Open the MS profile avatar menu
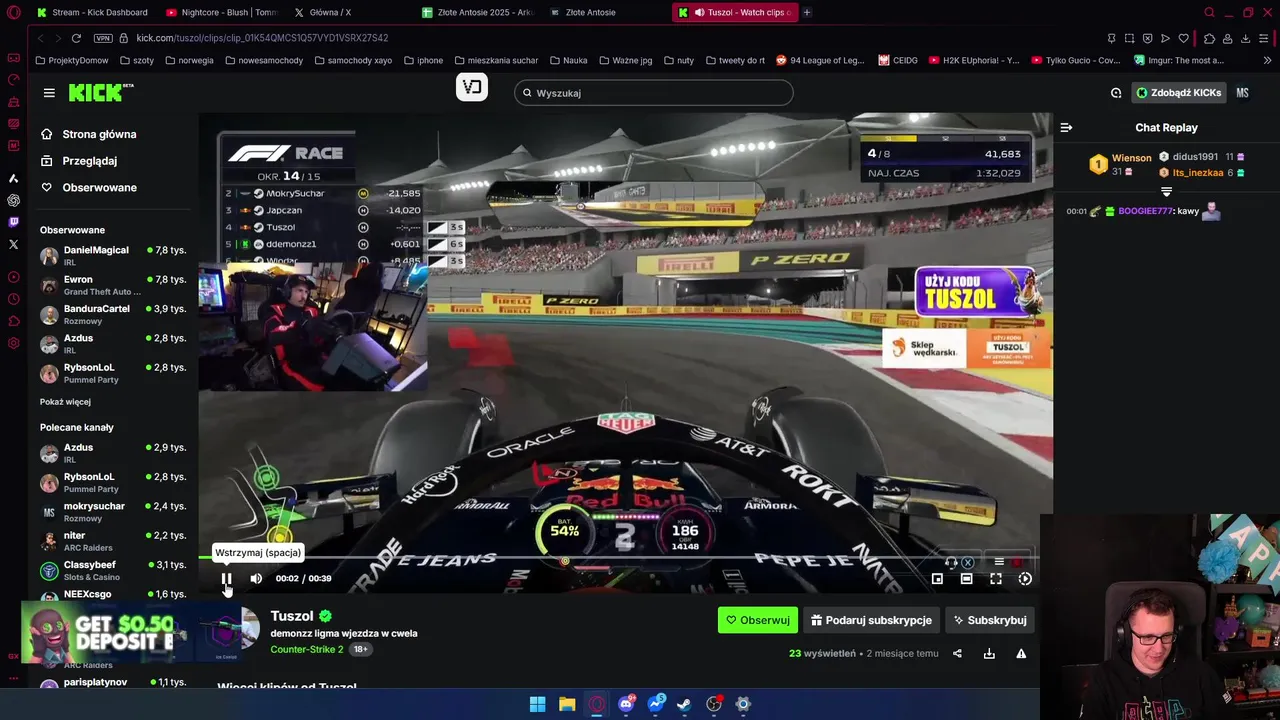The height and width of the screenshot is (720, 1280). point(1242,93)
